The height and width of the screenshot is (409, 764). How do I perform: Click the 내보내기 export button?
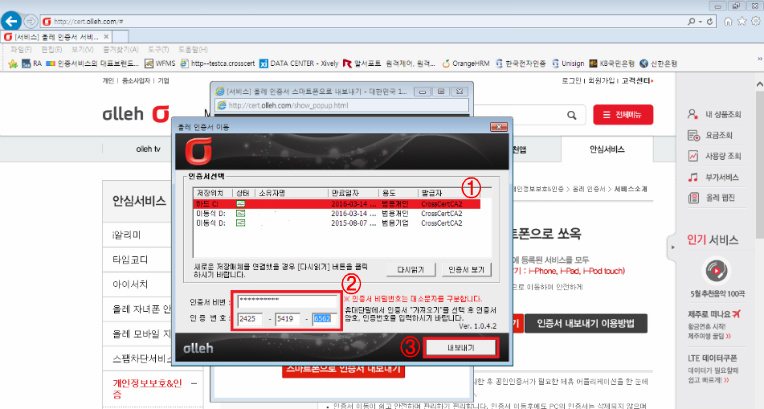460,348
